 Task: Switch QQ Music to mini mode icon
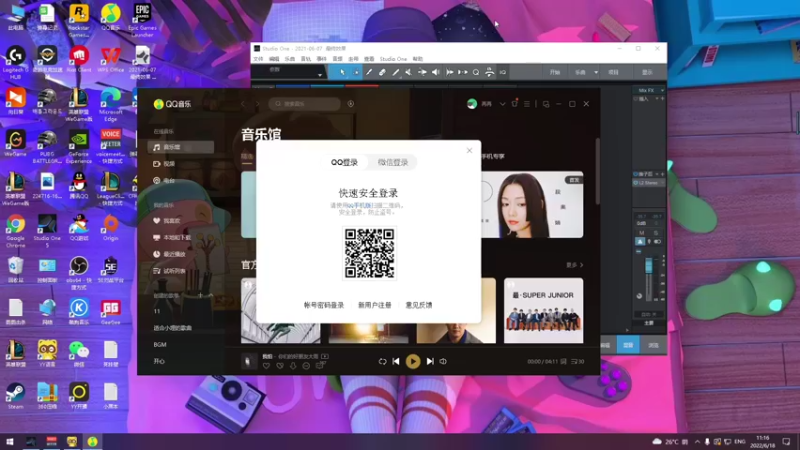point(546,104)
